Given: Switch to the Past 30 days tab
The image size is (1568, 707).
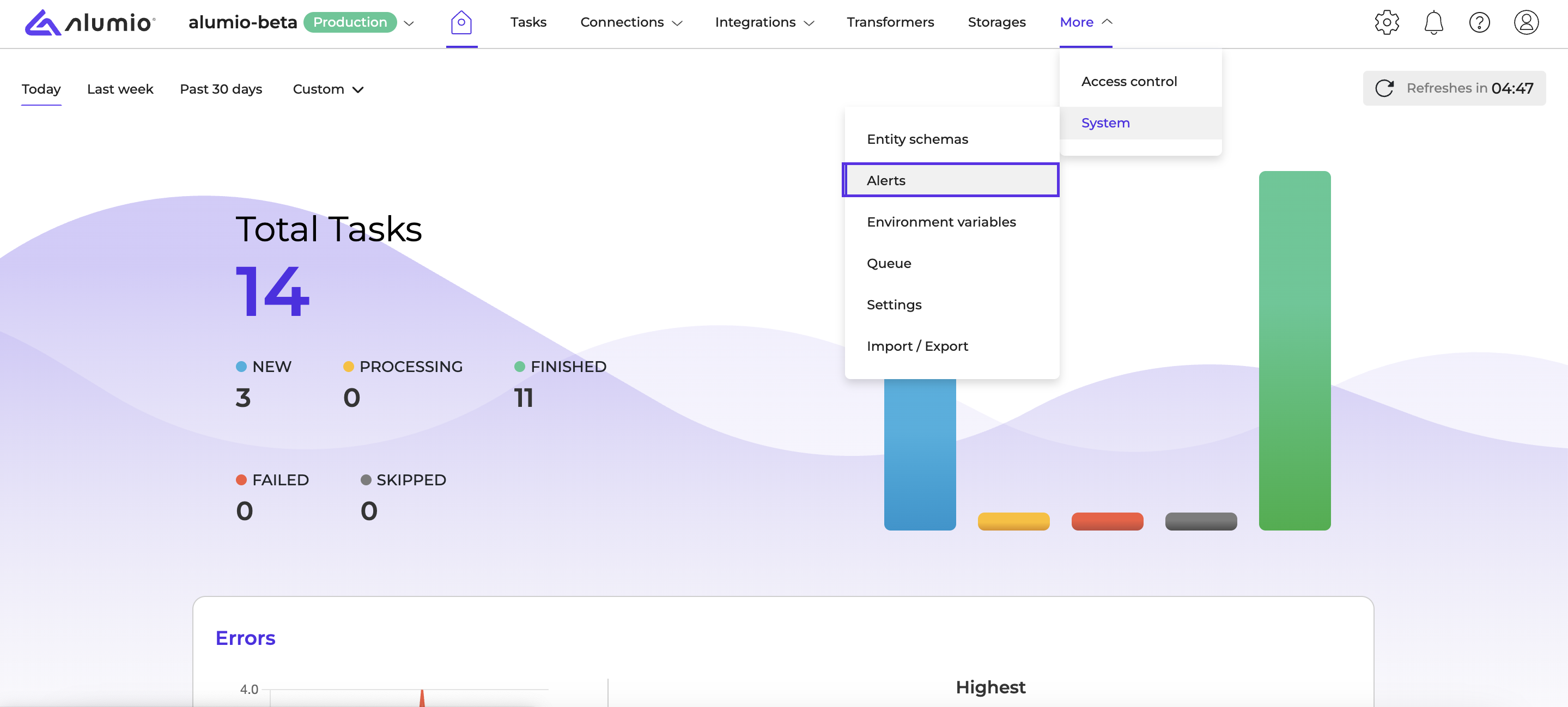Looking at the screenshot, I should click(221, 89).
